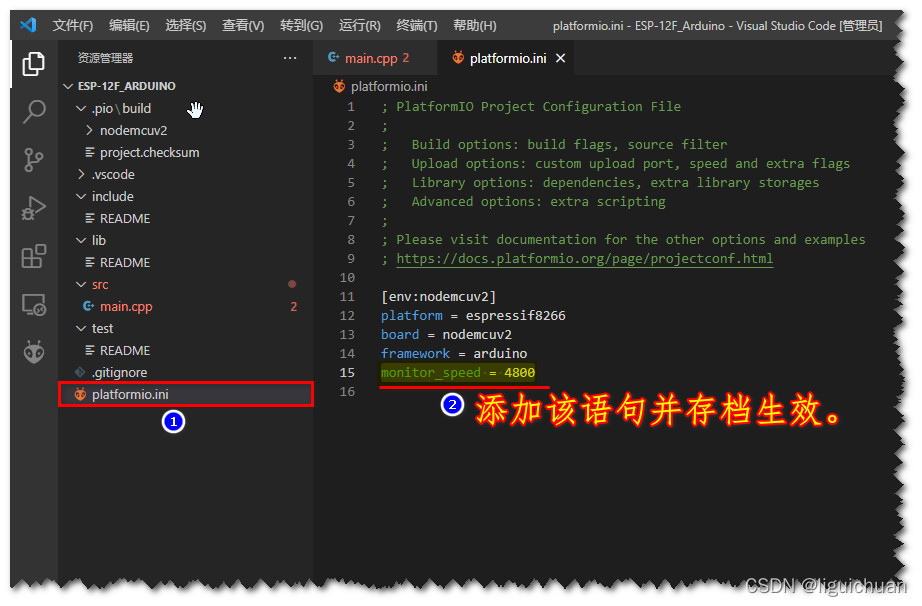Collapse the test folder

point(81,328)
